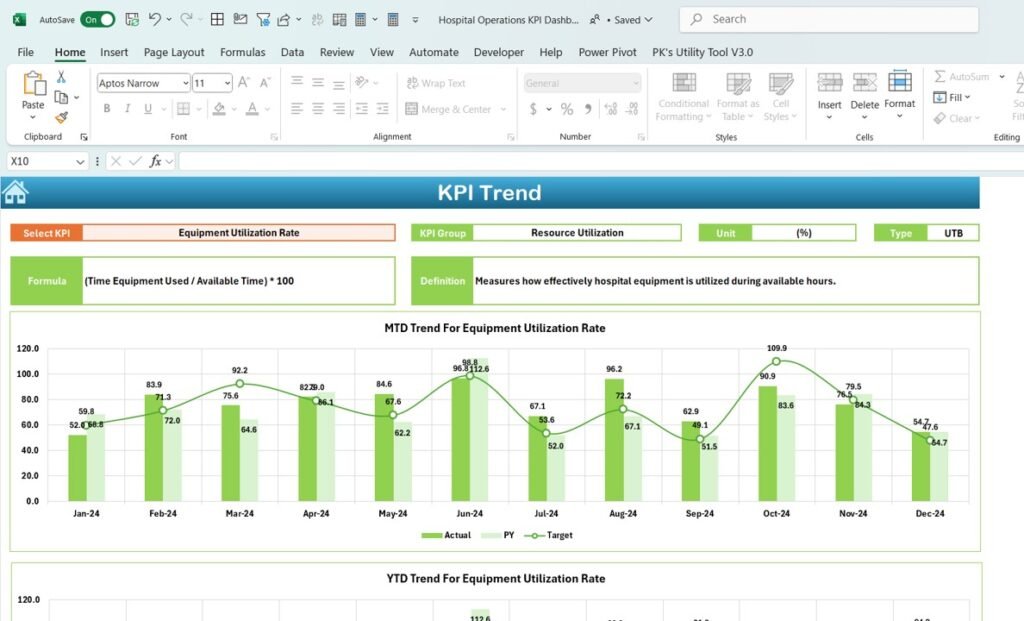Click Conditional Formatting

tap(682, 95)
